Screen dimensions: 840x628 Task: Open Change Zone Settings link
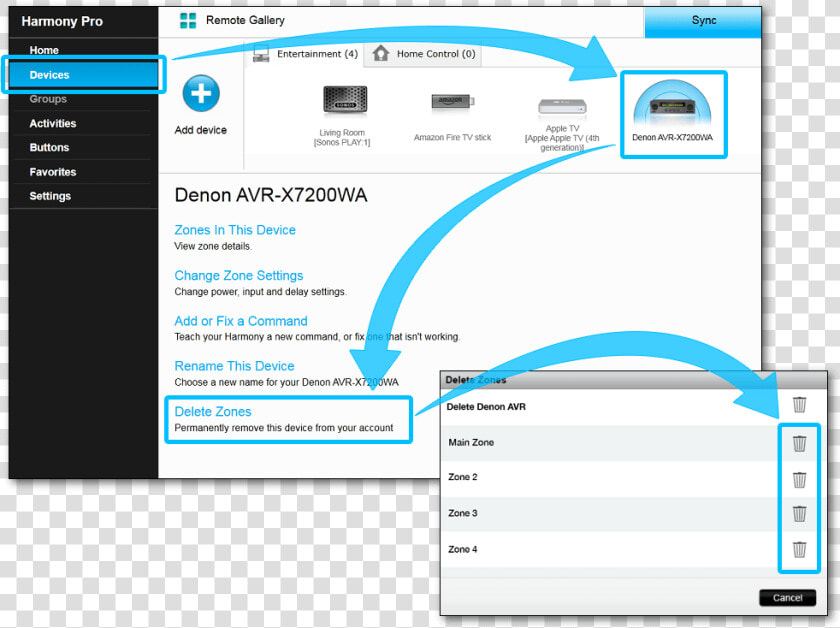coord(239,275)
